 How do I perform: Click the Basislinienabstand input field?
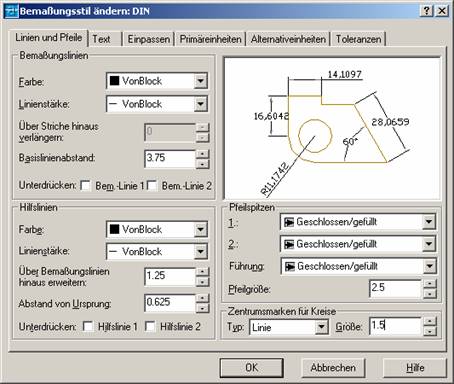click(x=170, y=158)
